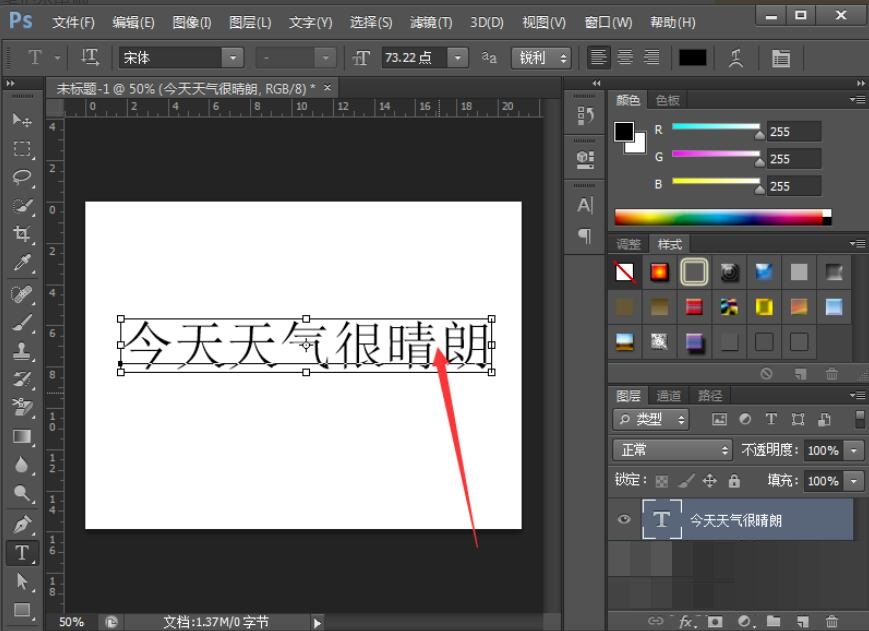Open the character and paragraph panel toggle
This screenshot has height=631, width=869.
[x=780, y=58]
